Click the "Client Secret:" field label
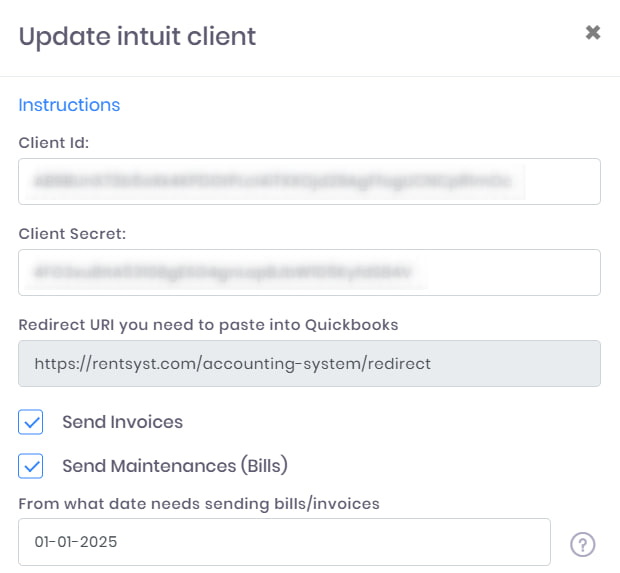Screen dimensions: 620x573 [71, 233]
